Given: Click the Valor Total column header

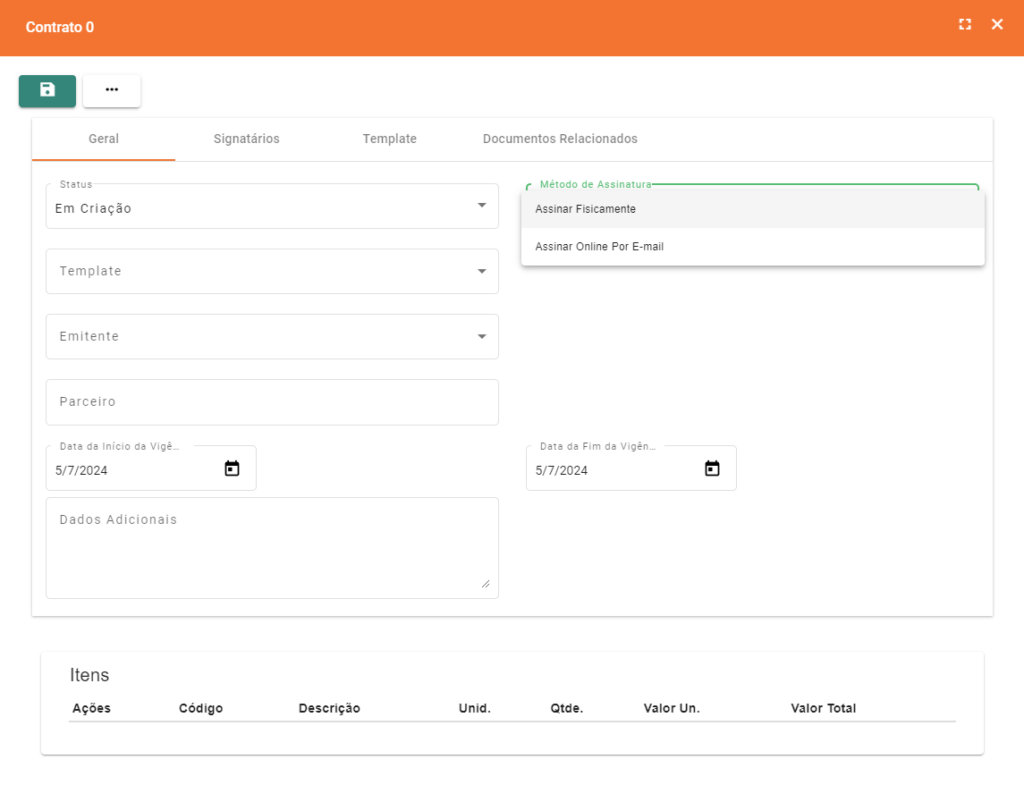Looking at the screenshot, I should (823, 708).
